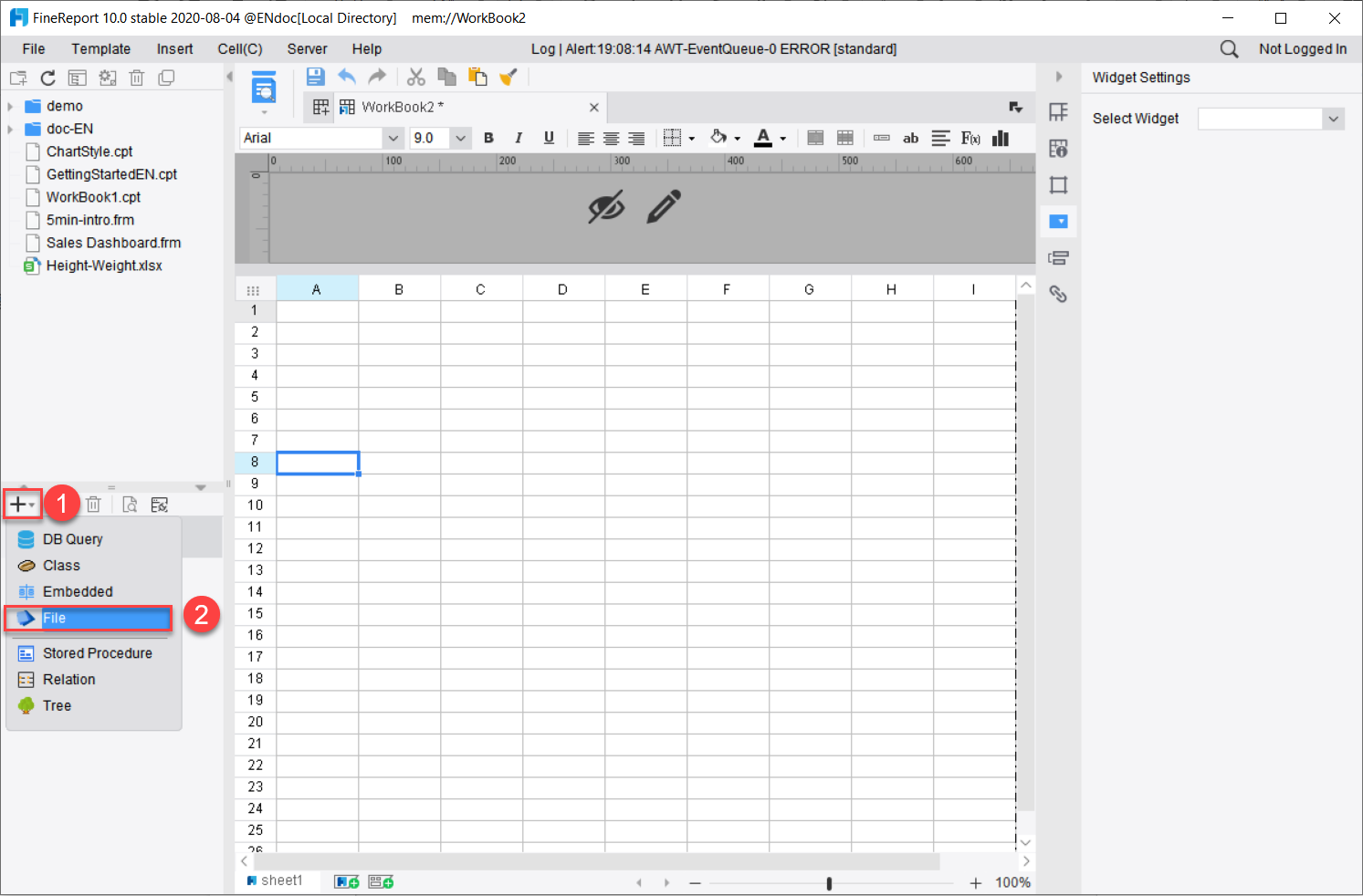
Task: Copy the selected cells
Action: click(x=446, y=77)
